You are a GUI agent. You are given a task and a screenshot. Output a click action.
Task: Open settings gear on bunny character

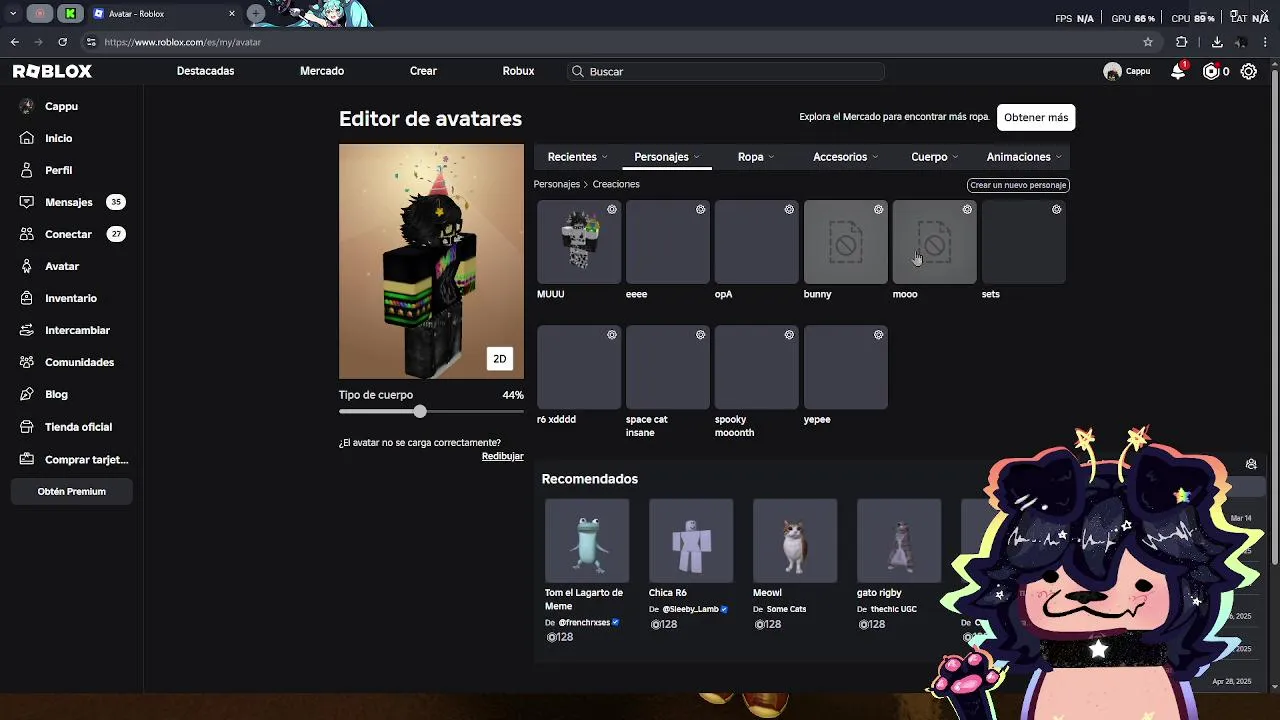[x=878, y=209]
